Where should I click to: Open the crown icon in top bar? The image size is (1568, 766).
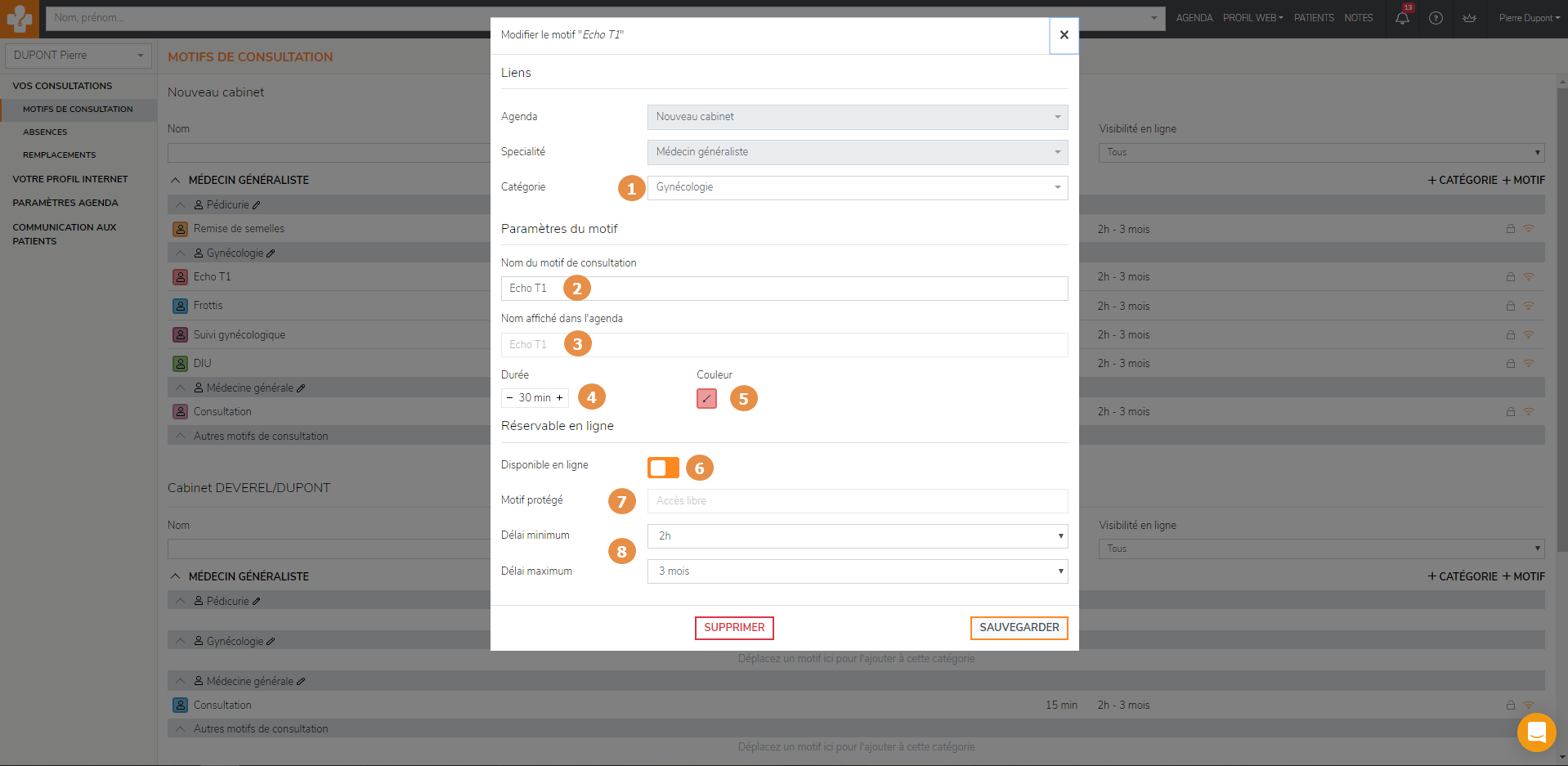pos(1469,18)
